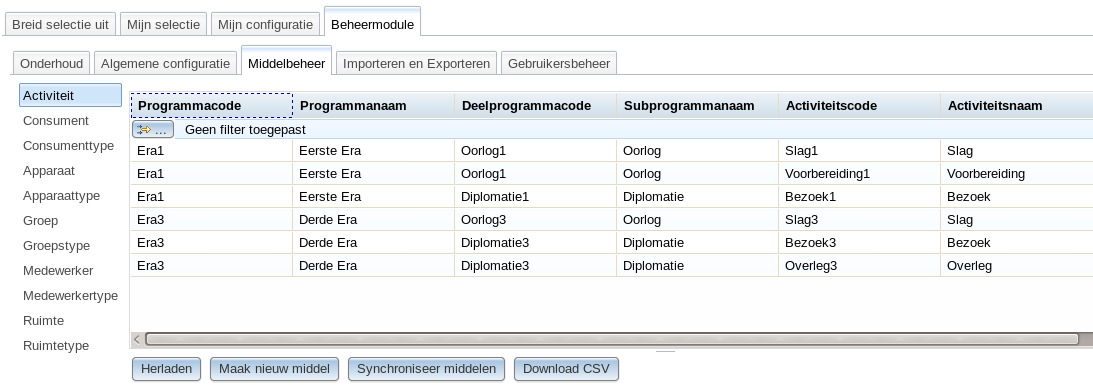Open the Mijn selectie tab
Image resolution: width=1093 pixels, height=388 pixels.
point(163,24)
